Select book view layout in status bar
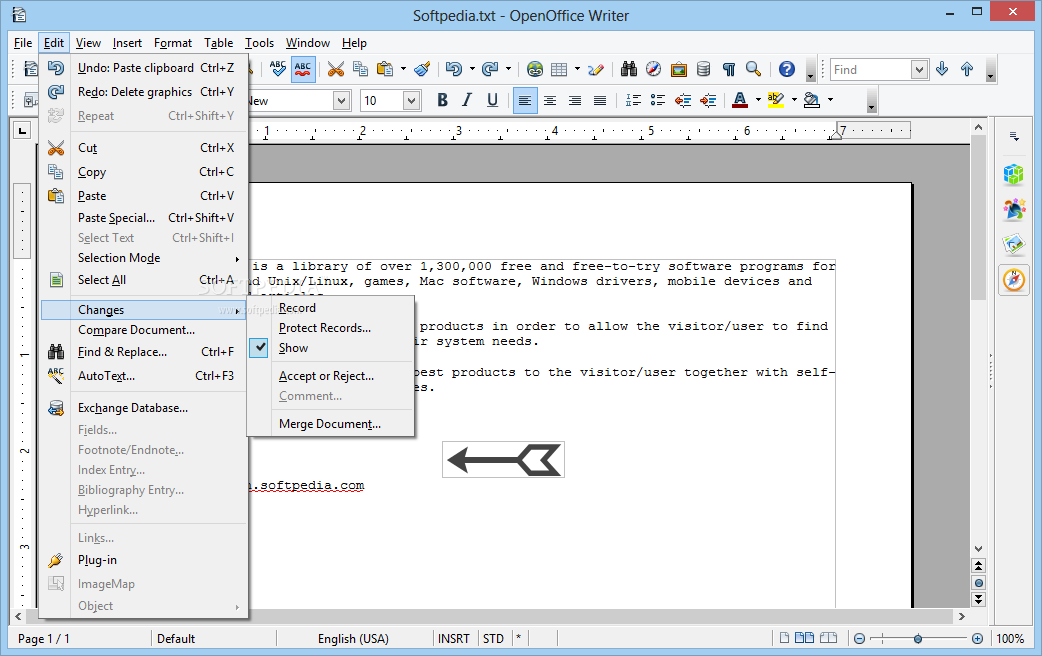 click(x=829, y=638)
